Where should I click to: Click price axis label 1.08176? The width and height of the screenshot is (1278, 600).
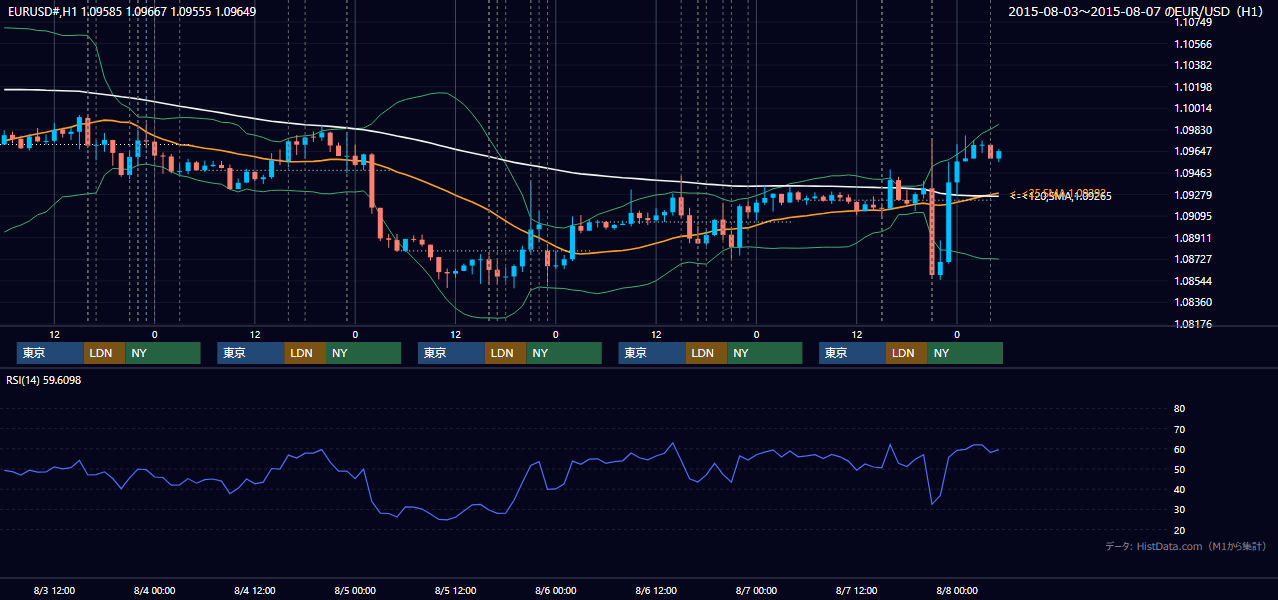(1193, 324)
